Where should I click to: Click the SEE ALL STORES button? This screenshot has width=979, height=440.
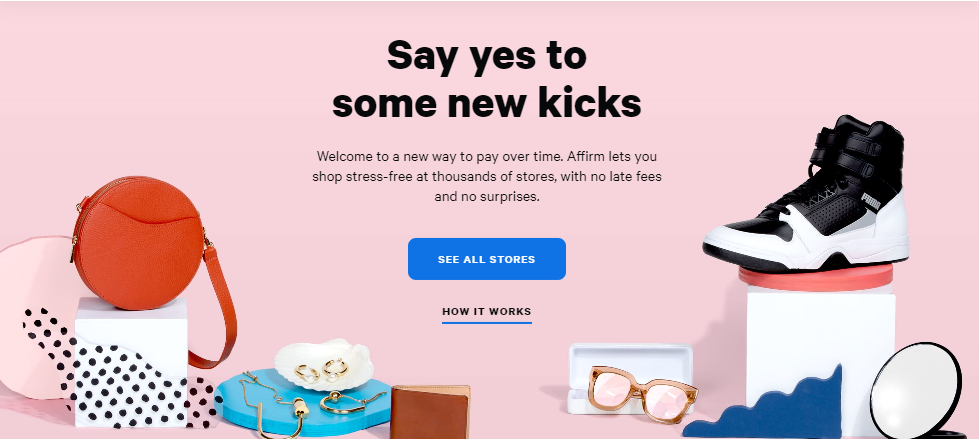pyautogui.click(x=486, y=259)
